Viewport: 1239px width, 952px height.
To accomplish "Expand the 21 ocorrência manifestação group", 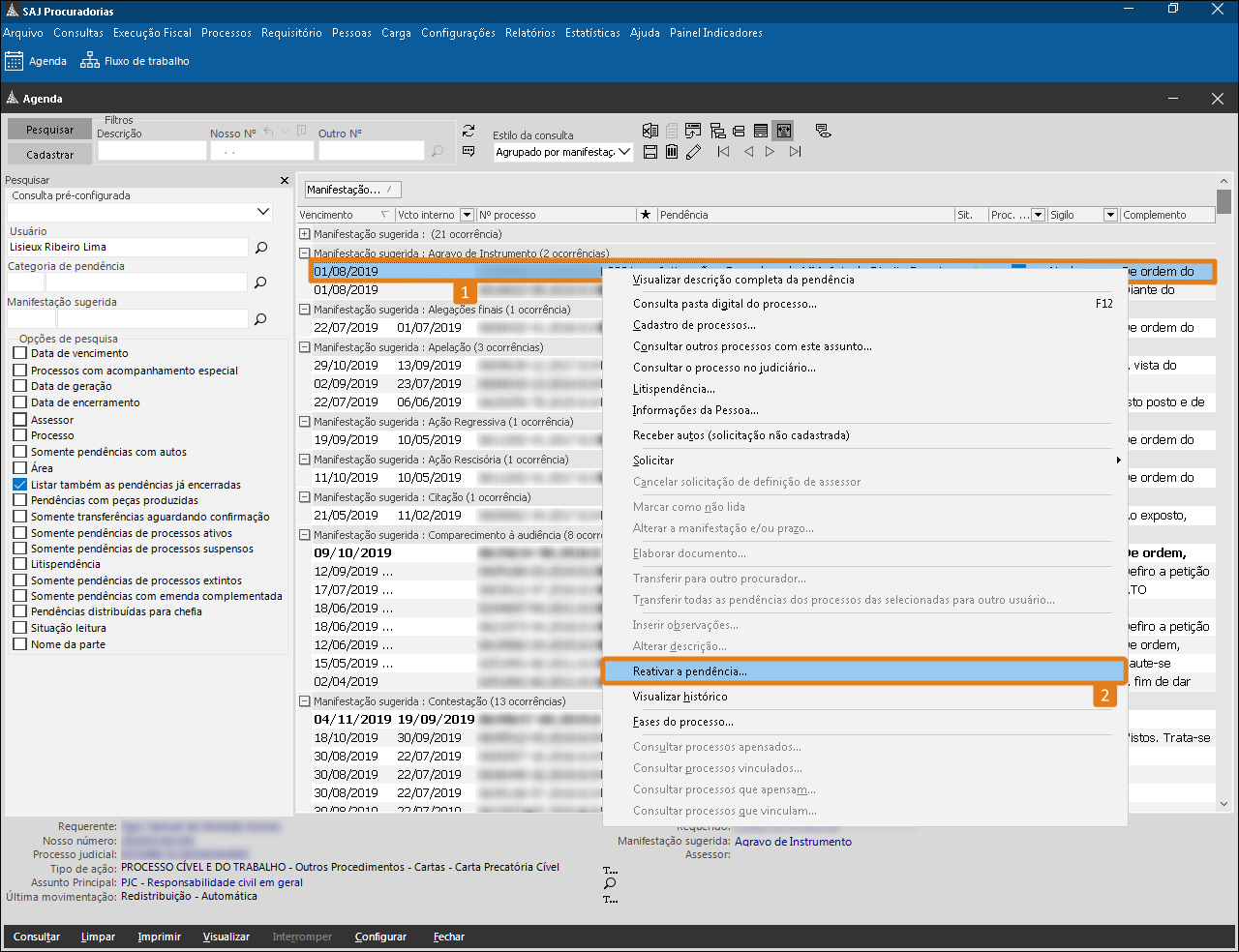I will 305,234.
